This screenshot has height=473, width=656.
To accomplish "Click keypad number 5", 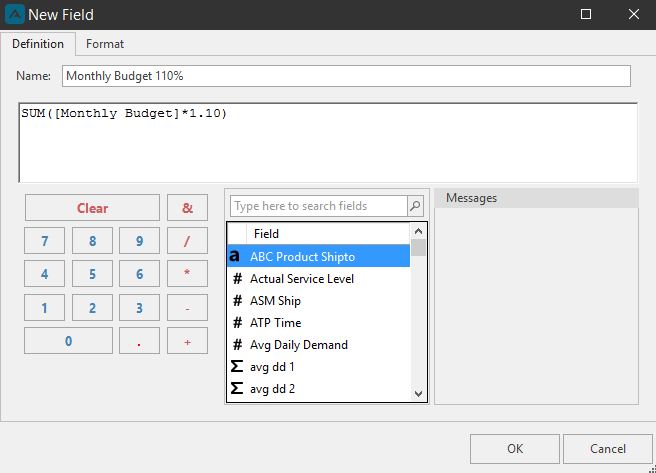I will click(x=92, y=274).
